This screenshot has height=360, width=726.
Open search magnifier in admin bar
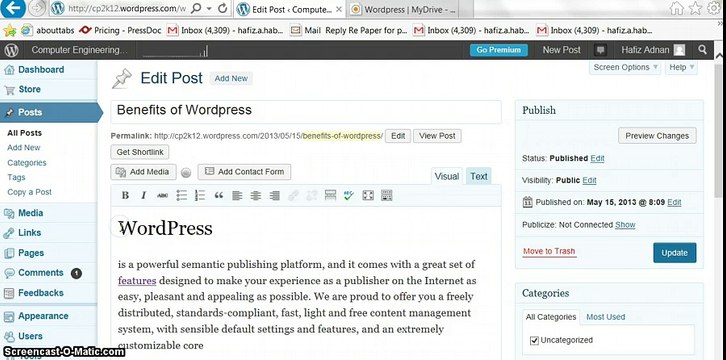click(x=702, y=50)
